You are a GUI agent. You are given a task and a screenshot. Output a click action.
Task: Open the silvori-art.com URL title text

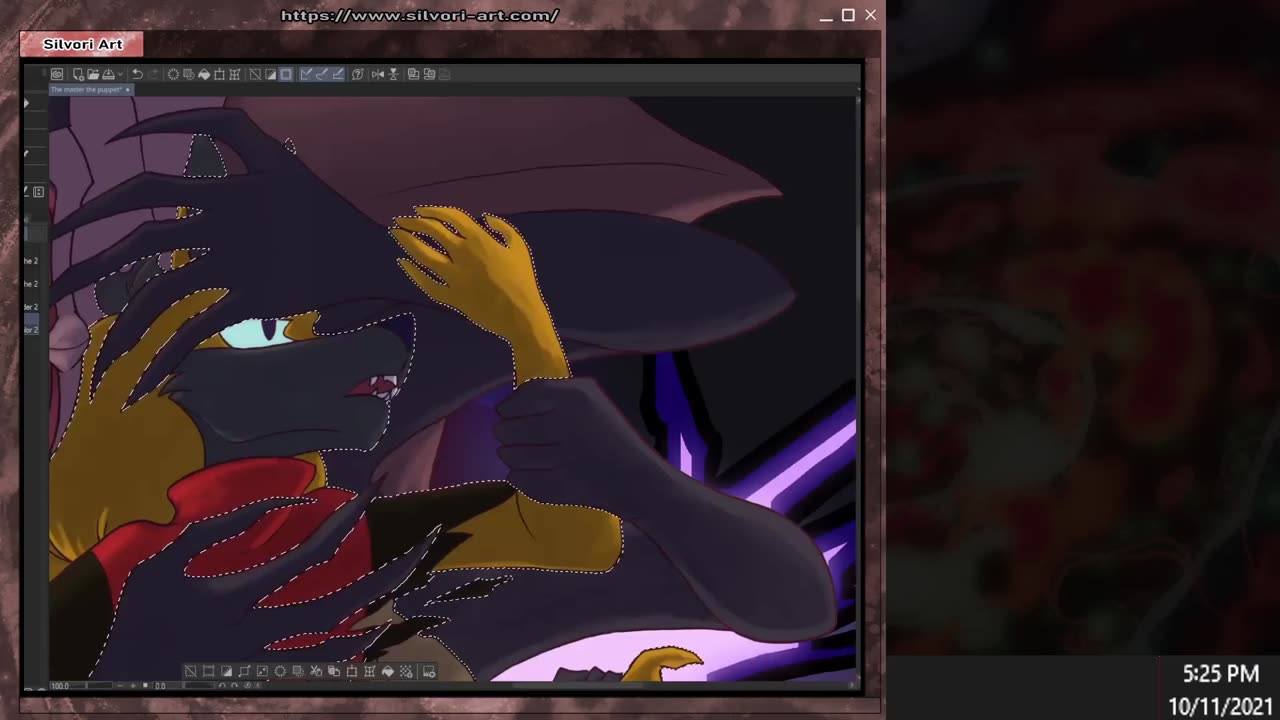[x=420, y=15]
